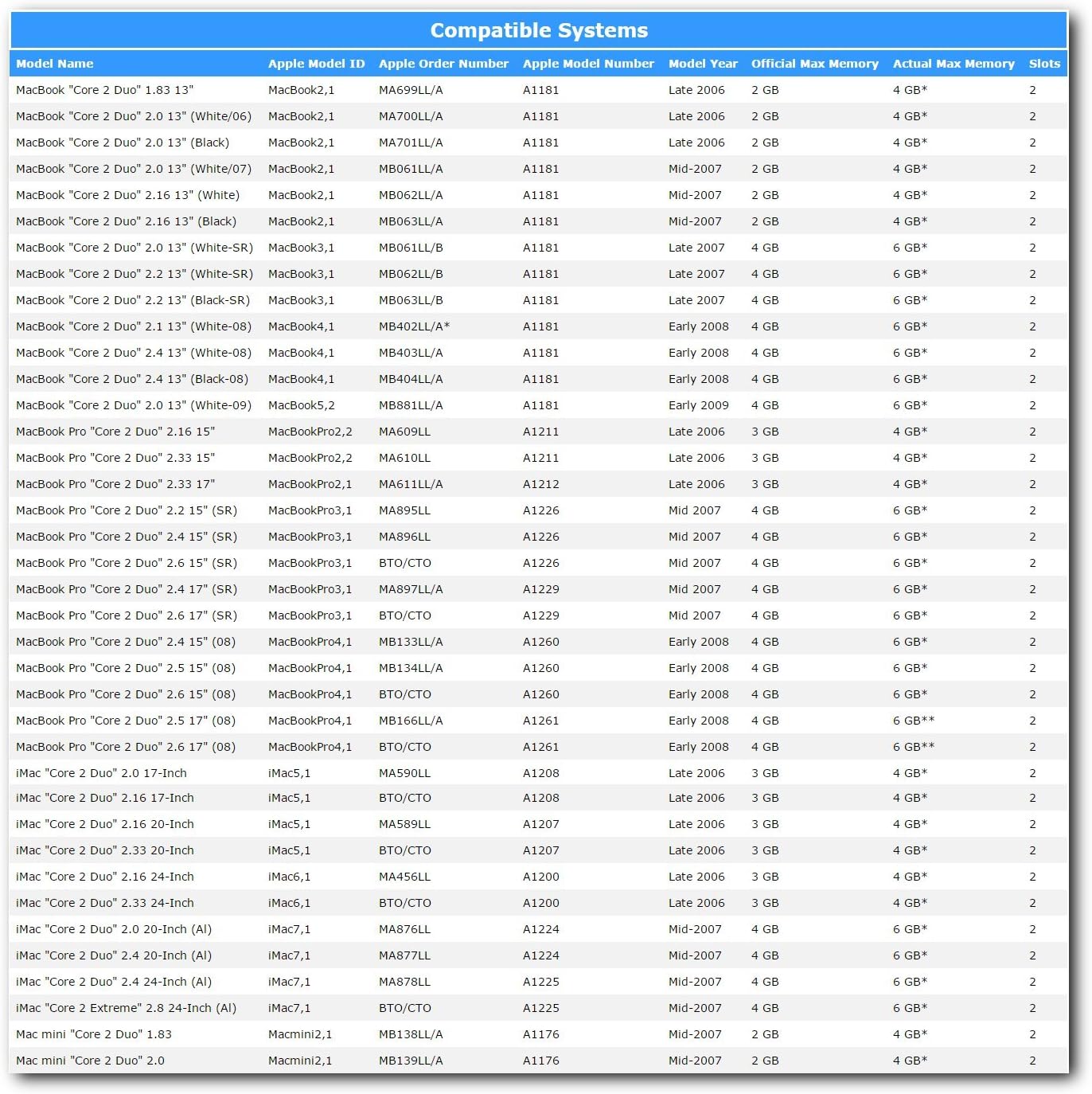Select MacBook Pro "Core 2 Duo" 2.16 15"
The width and height of the screenshot is (1092, 1094).
(x=115, y=432)
